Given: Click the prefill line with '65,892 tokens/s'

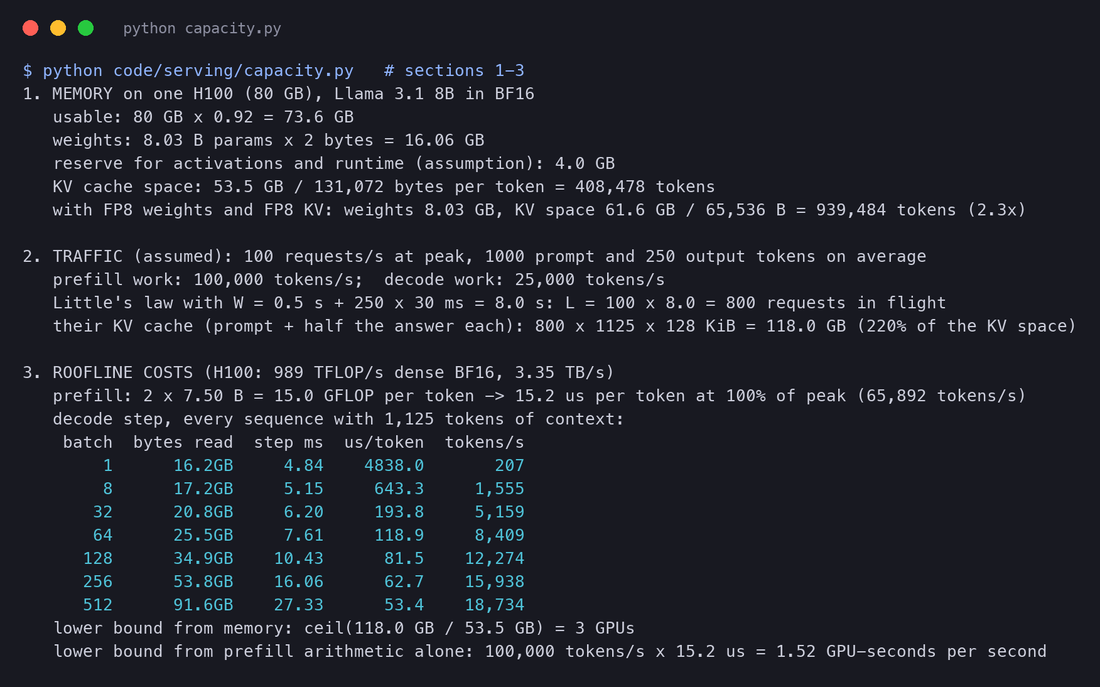Looking at the screenshot, I should [539, 396].
